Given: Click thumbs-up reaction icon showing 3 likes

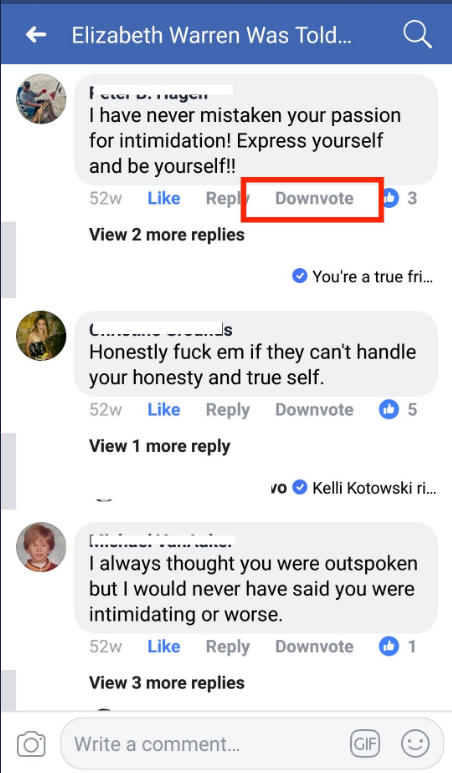Looking at the screenshot, I should click(x=390, y=198).
